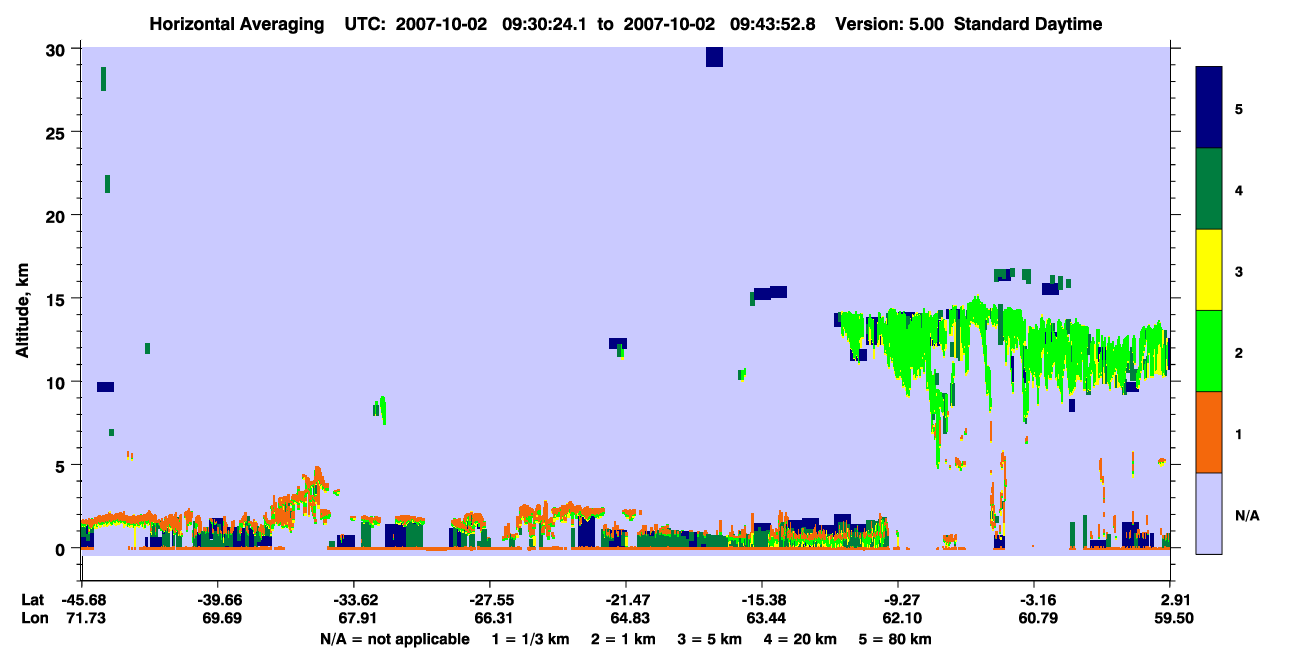Click the 25 km altitude tick label
The width and height of the screenshot is (1300, 667).
(57, 132)
